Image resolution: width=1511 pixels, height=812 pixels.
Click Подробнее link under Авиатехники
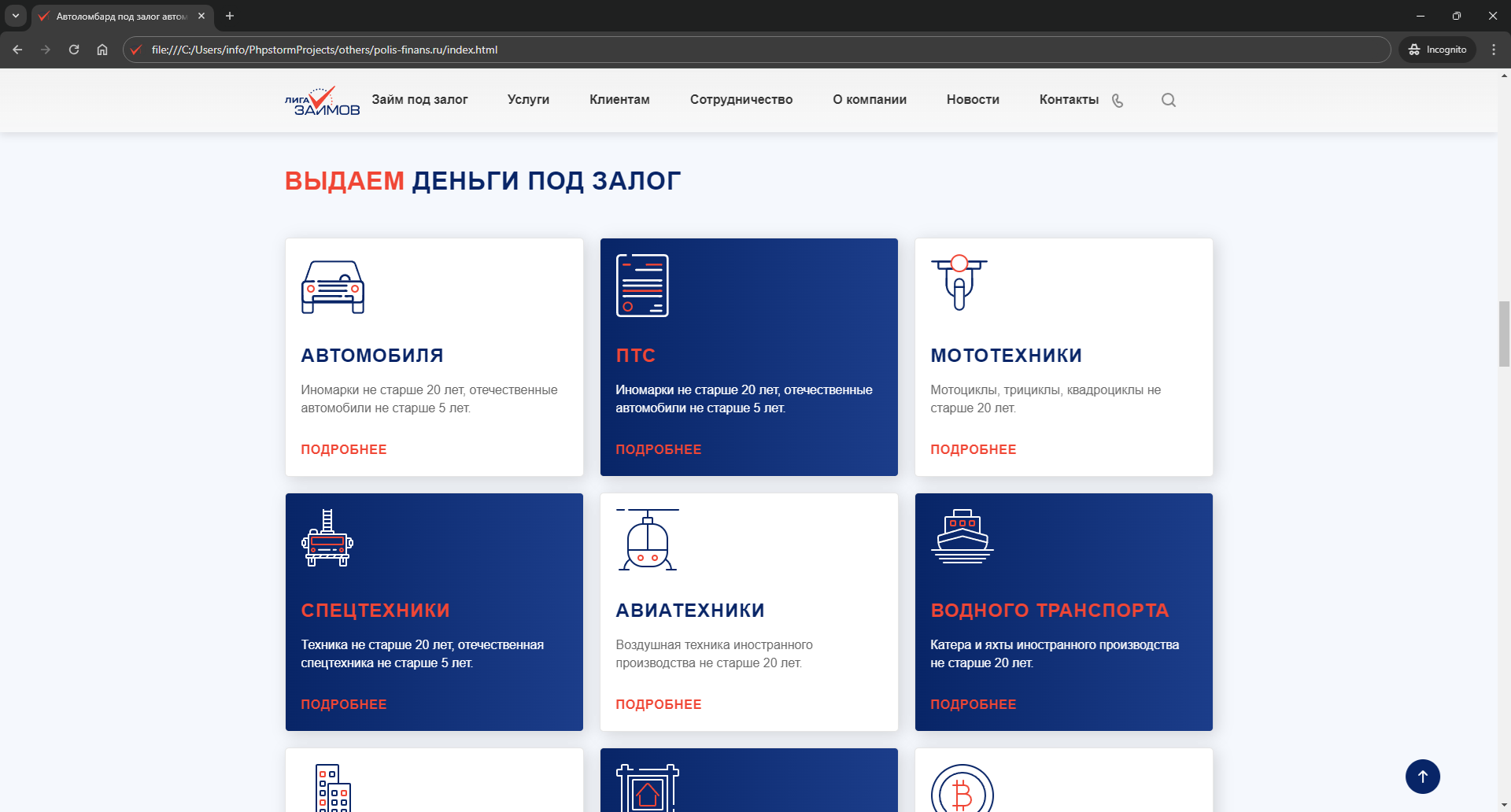659,704
